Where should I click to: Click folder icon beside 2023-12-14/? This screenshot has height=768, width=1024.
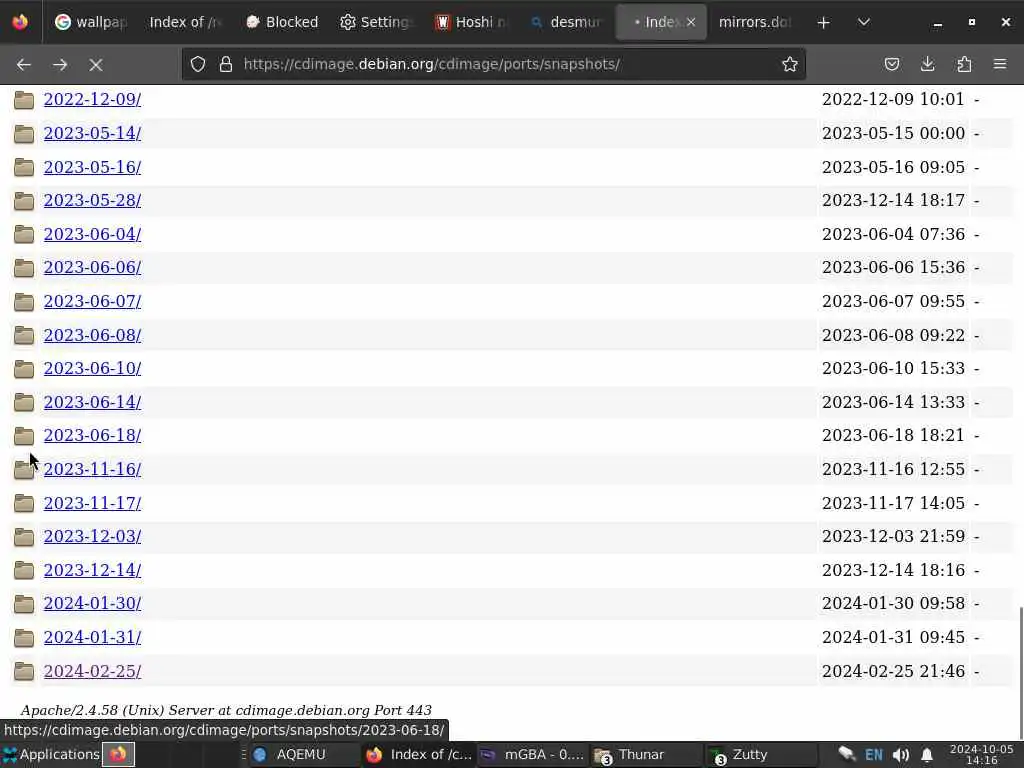(x=24, y=571)
